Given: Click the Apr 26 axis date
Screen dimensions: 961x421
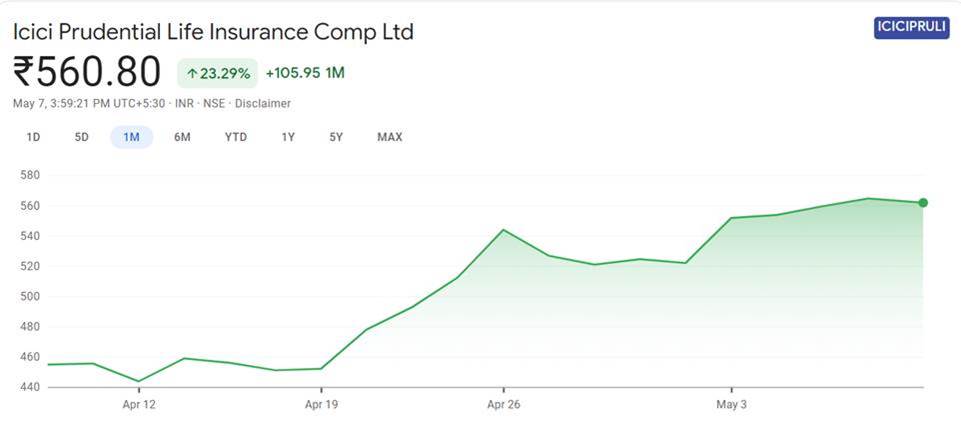Looking at the screenshot, I should pos(503,404).
